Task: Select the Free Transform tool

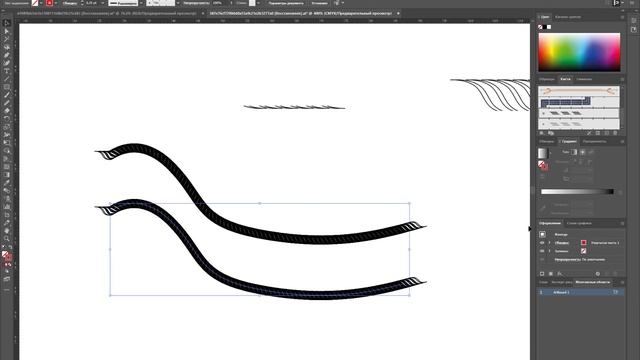Action: [7, 143]
